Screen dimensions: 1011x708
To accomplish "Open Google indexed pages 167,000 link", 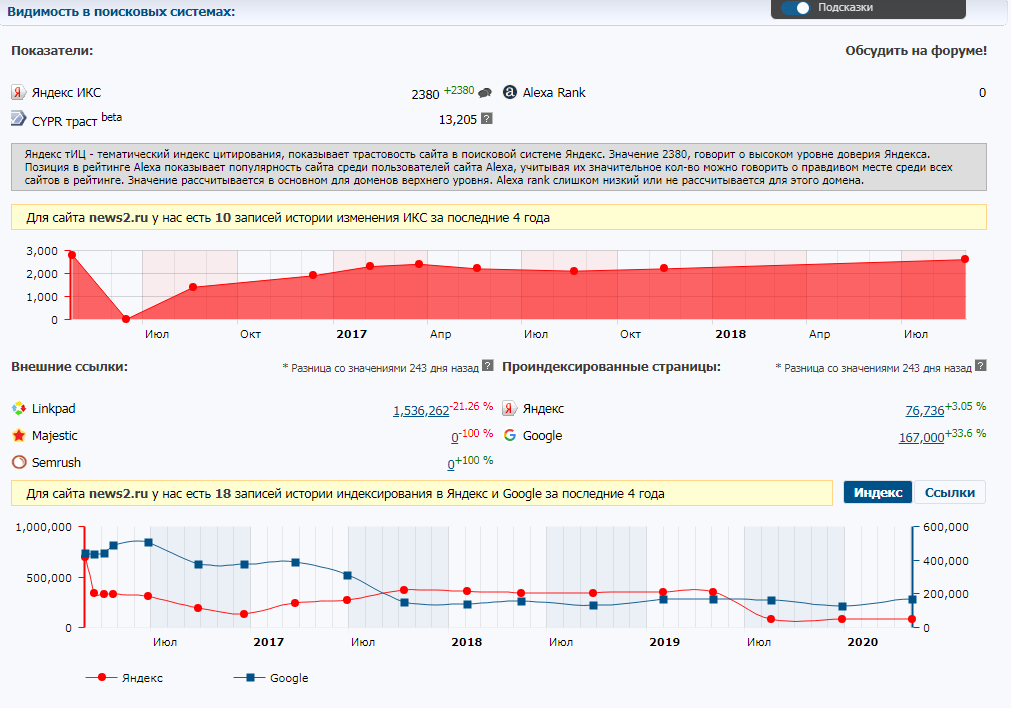I will click(x=921, y=438).
